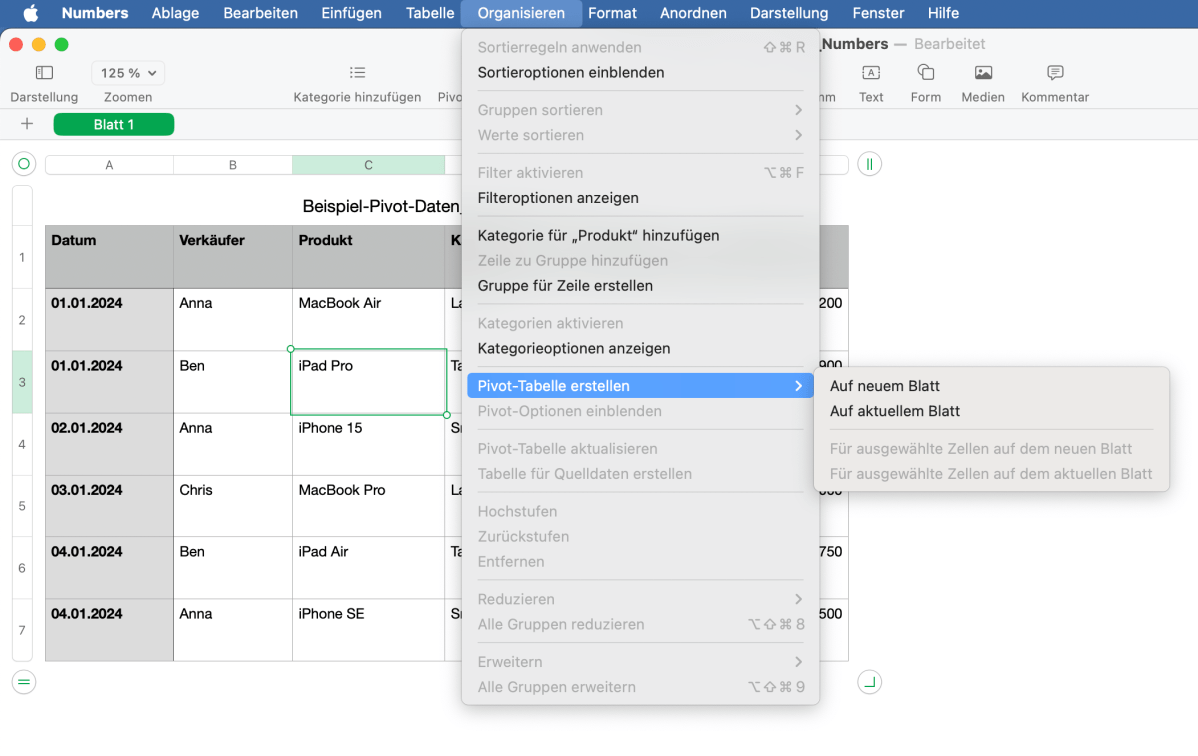Select the table title Beispiel-Pivot-Daten

pos(381,206)
